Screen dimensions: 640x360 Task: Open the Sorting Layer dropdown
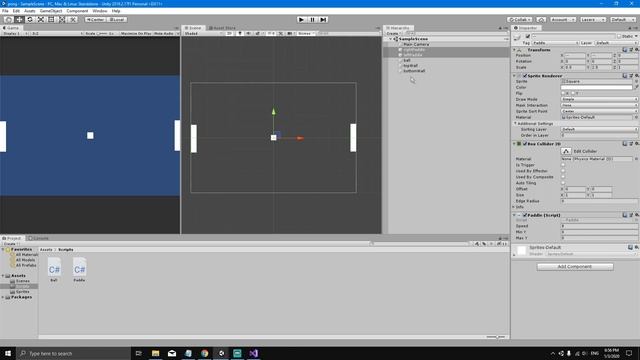[599, 129]
